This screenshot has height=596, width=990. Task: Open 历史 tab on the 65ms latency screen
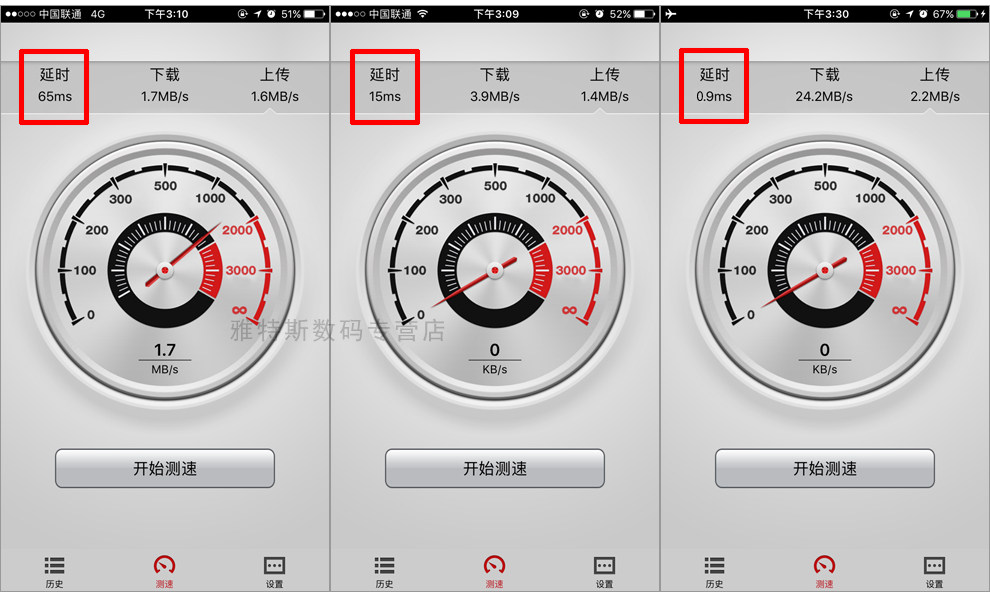click(x=54, y=572)
